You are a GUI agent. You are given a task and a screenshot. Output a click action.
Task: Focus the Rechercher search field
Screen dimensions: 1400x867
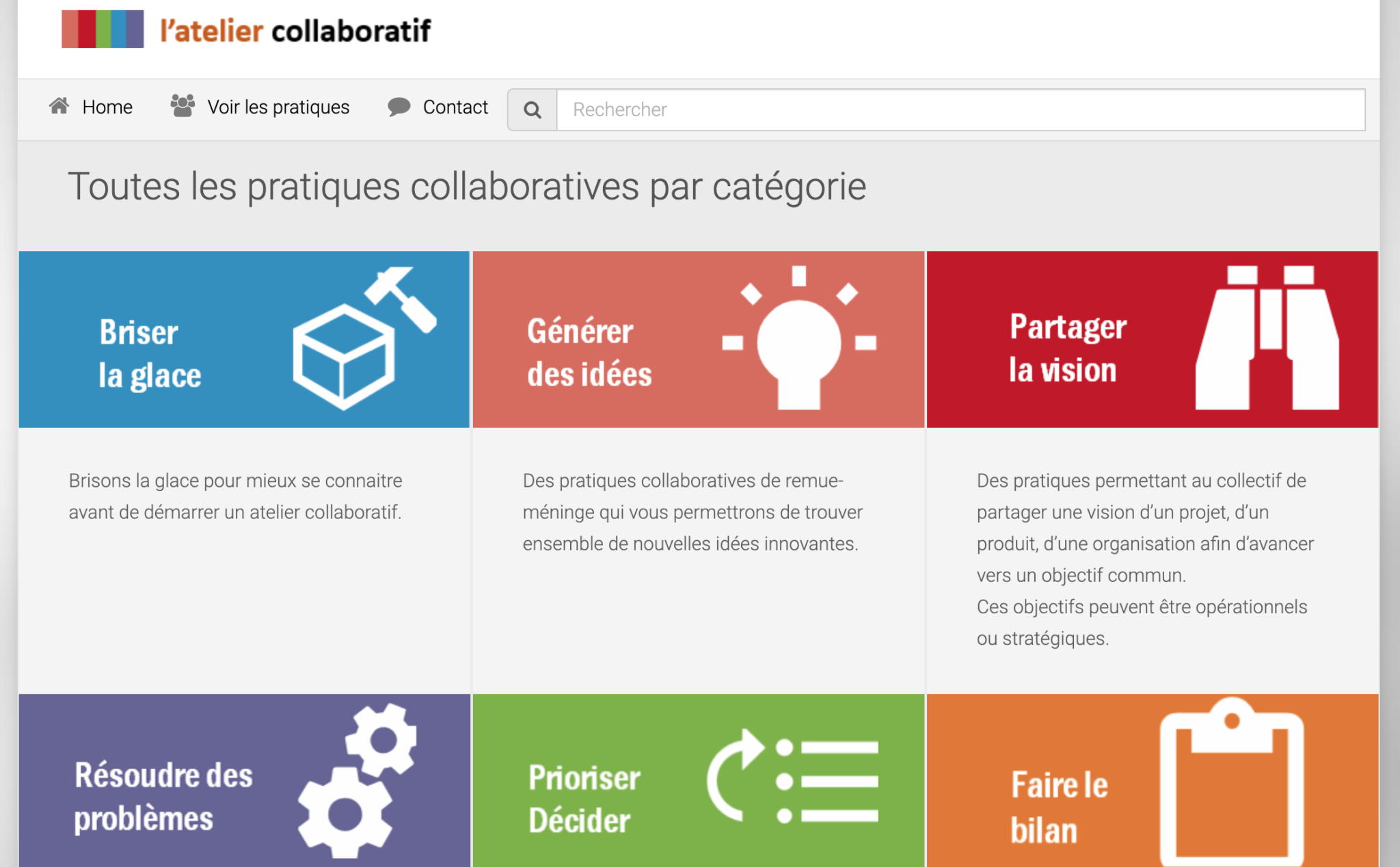(x=961, y=109)
